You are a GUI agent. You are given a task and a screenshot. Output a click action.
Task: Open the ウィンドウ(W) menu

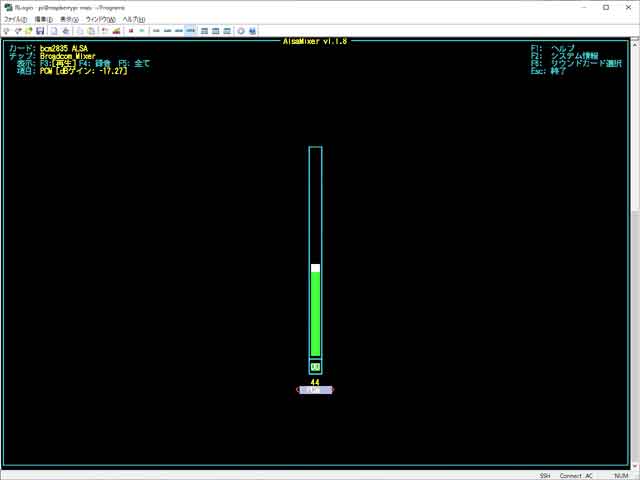pyautogui.click(x=101, y=19)
